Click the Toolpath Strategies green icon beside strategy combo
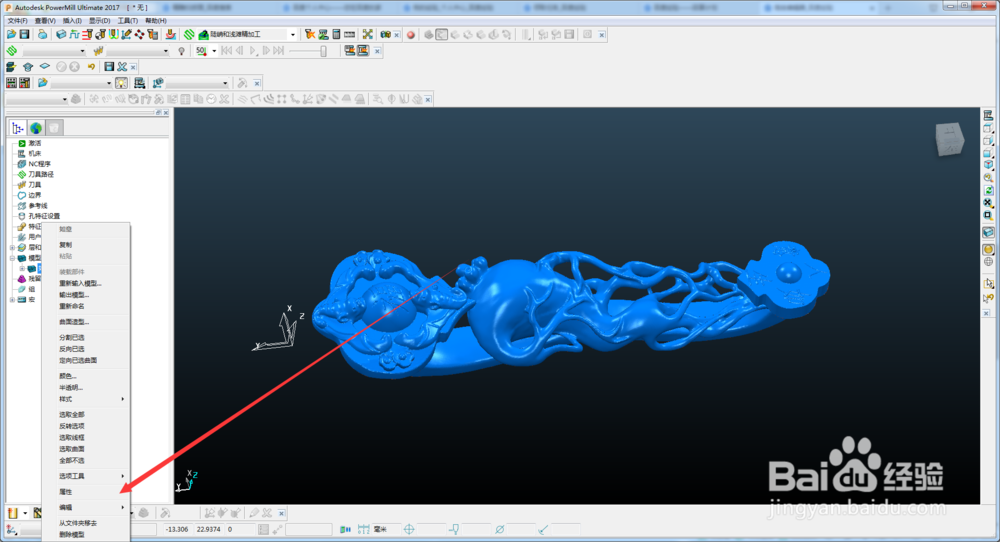 point(189,34)
